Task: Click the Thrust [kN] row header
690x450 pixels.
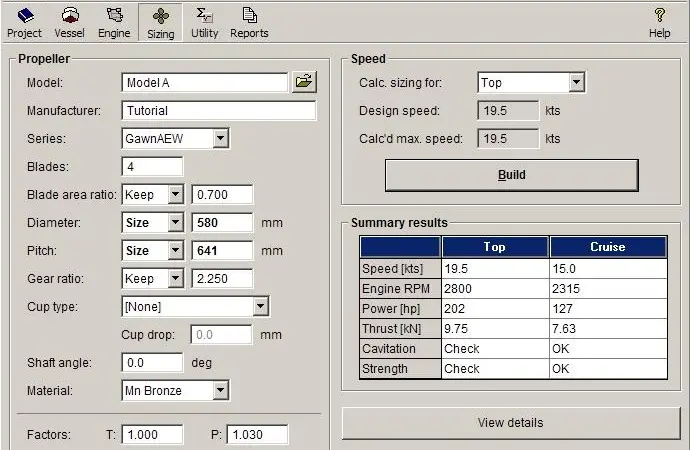Action: point(400,329)
